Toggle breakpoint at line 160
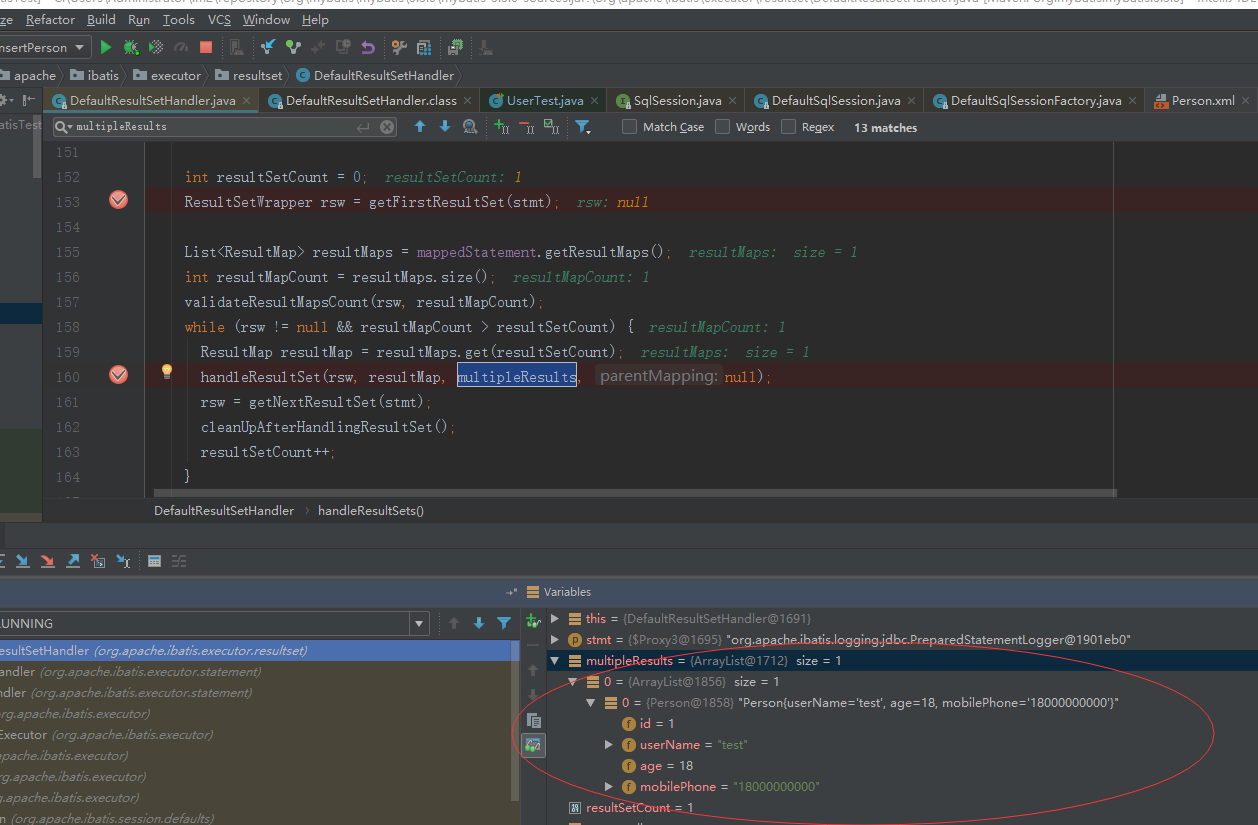Image resolution: width=1258 pixels, height=825 pixels. coord(118,375)
